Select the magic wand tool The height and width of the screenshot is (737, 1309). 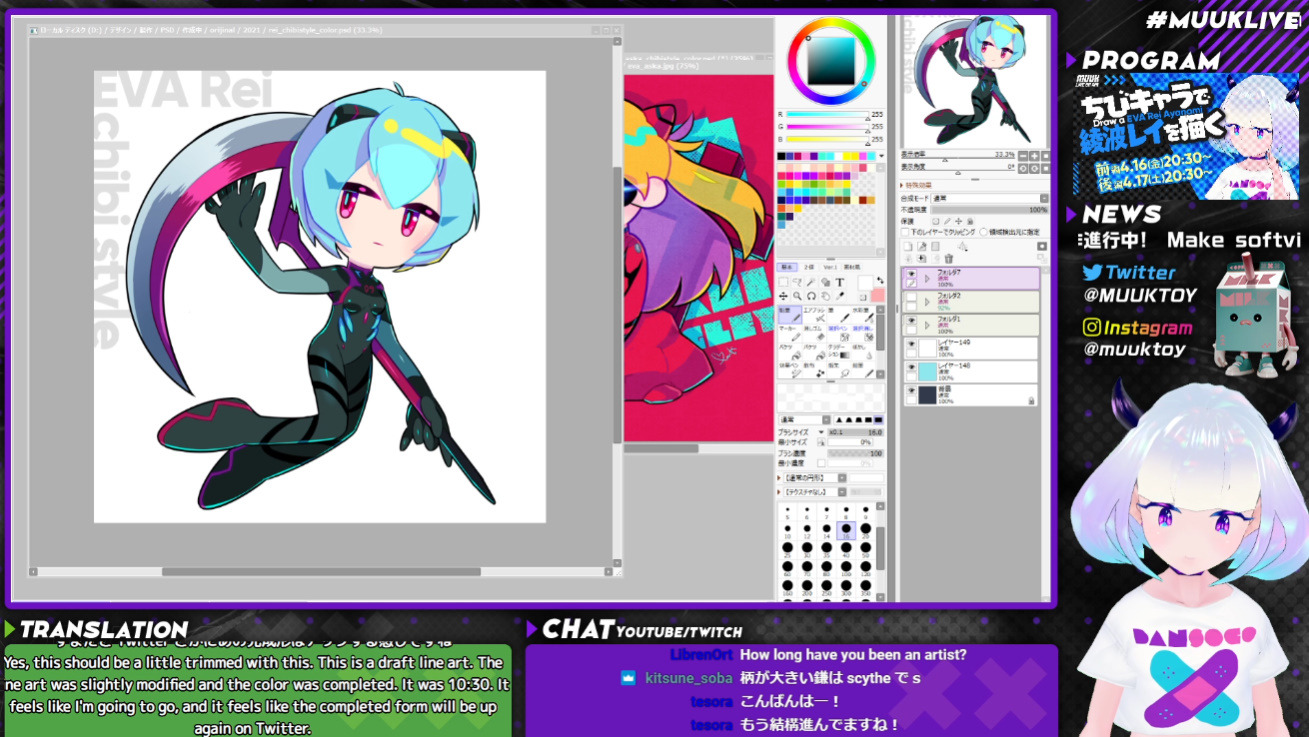tap(811, 282)
